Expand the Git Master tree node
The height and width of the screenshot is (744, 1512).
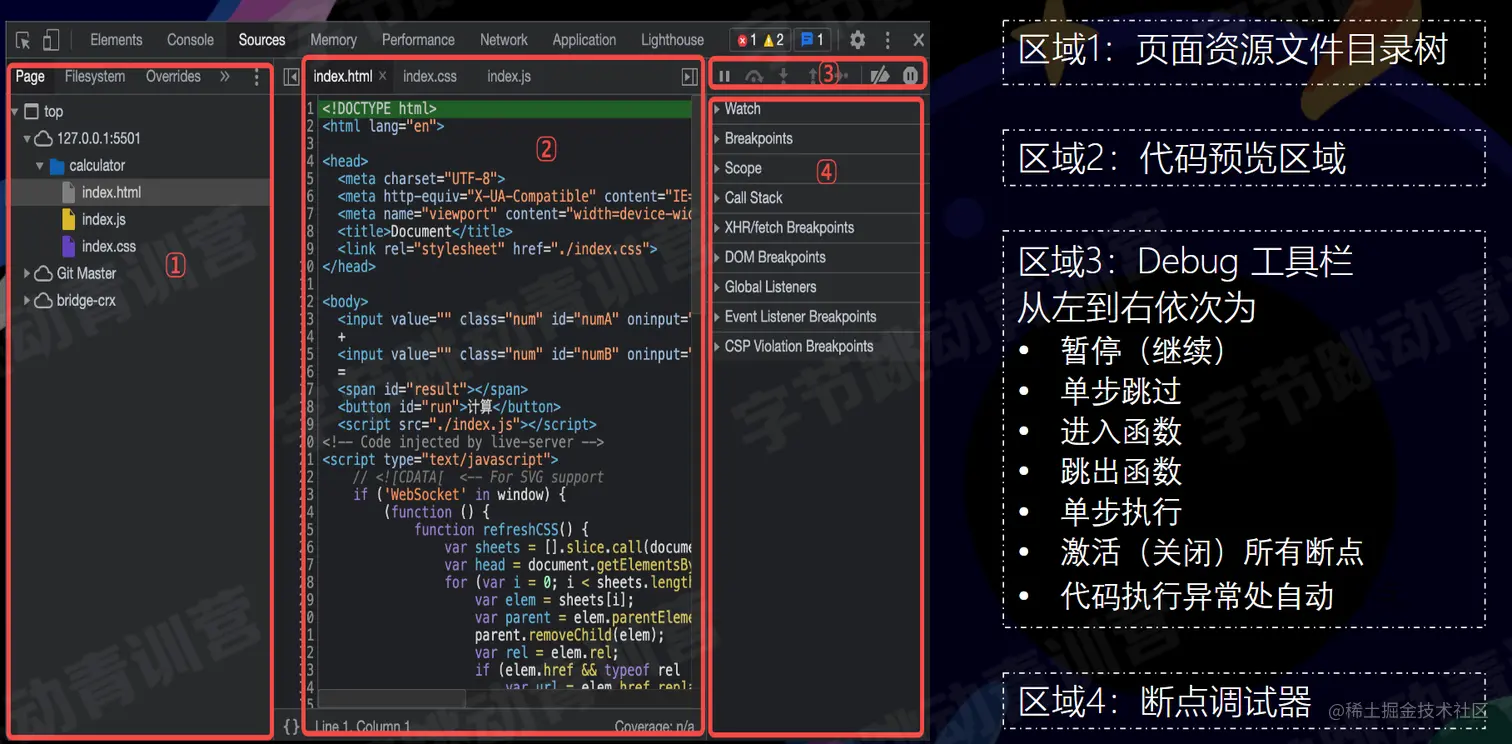point(27,273)
